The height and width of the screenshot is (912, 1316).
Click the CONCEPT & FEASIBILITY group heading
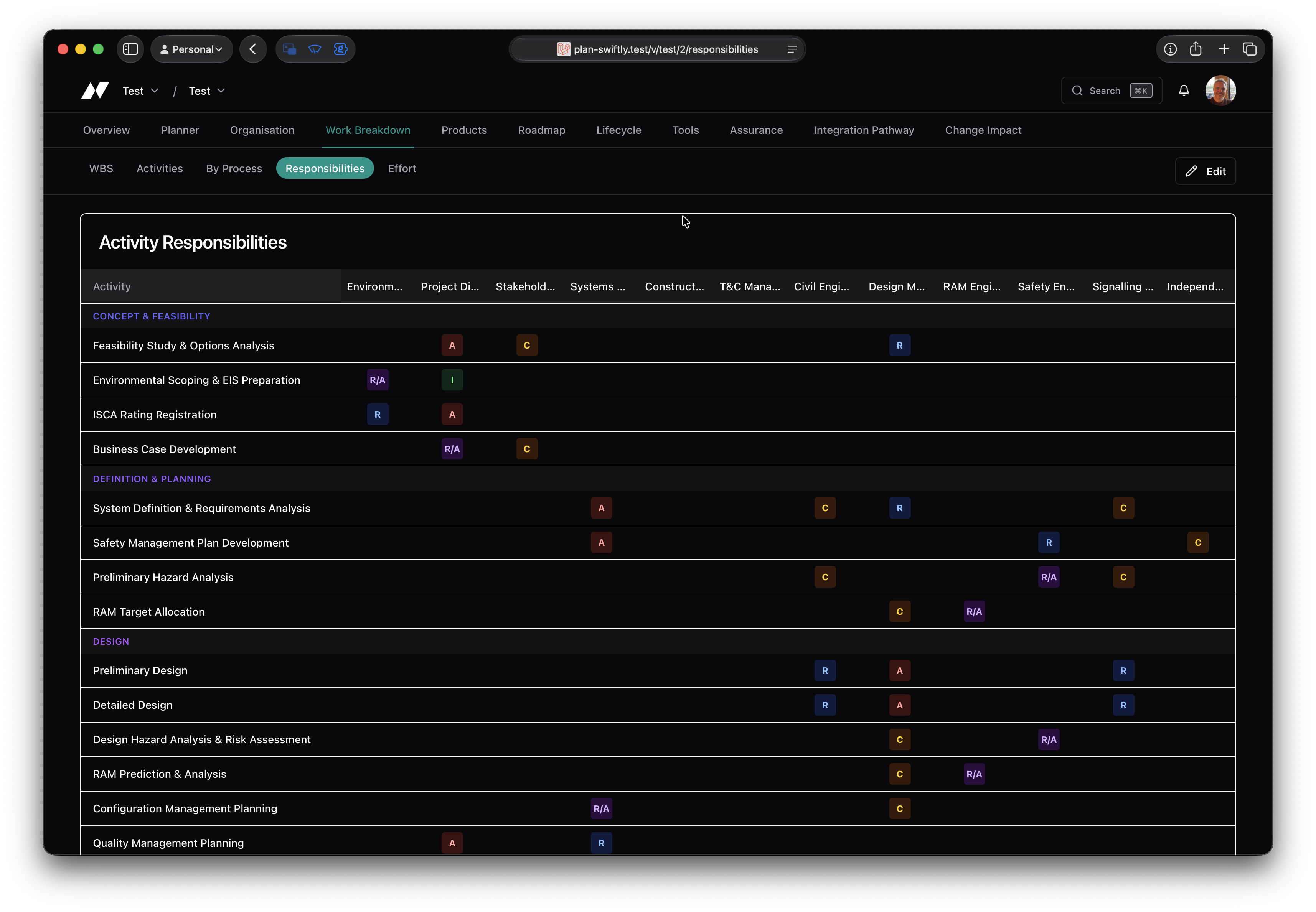click(152, 316)
